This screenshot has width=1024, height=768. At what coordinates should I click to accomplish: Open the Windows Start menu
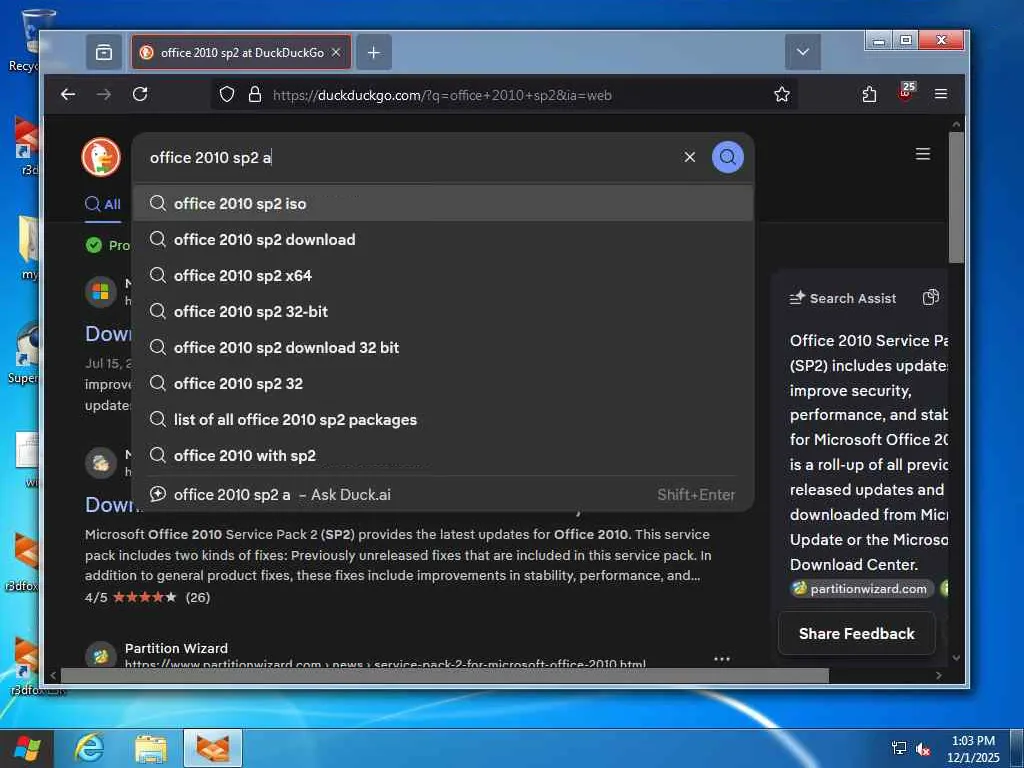[x=27, y=748]
